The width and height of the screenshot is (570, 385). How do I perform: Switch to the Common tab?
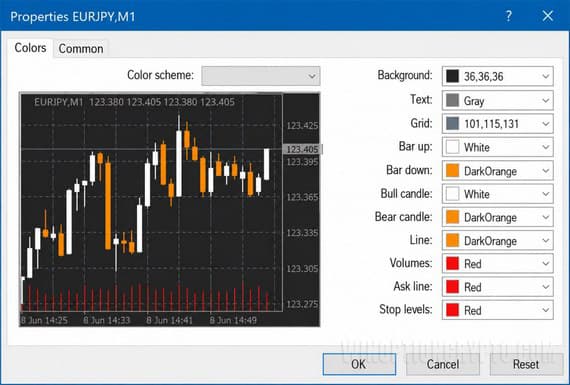81,48
